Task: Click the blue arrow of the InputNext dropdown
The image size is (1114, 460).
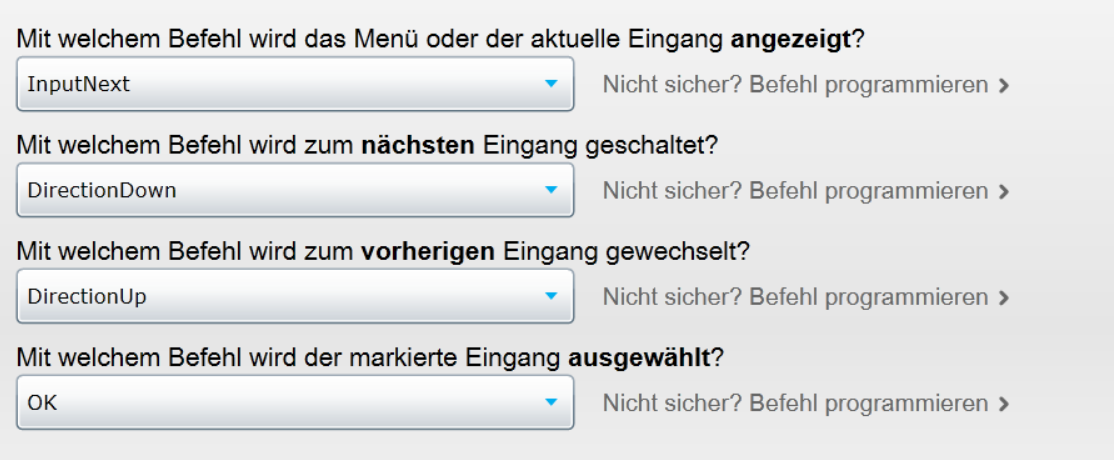Action: click(550, 85)
